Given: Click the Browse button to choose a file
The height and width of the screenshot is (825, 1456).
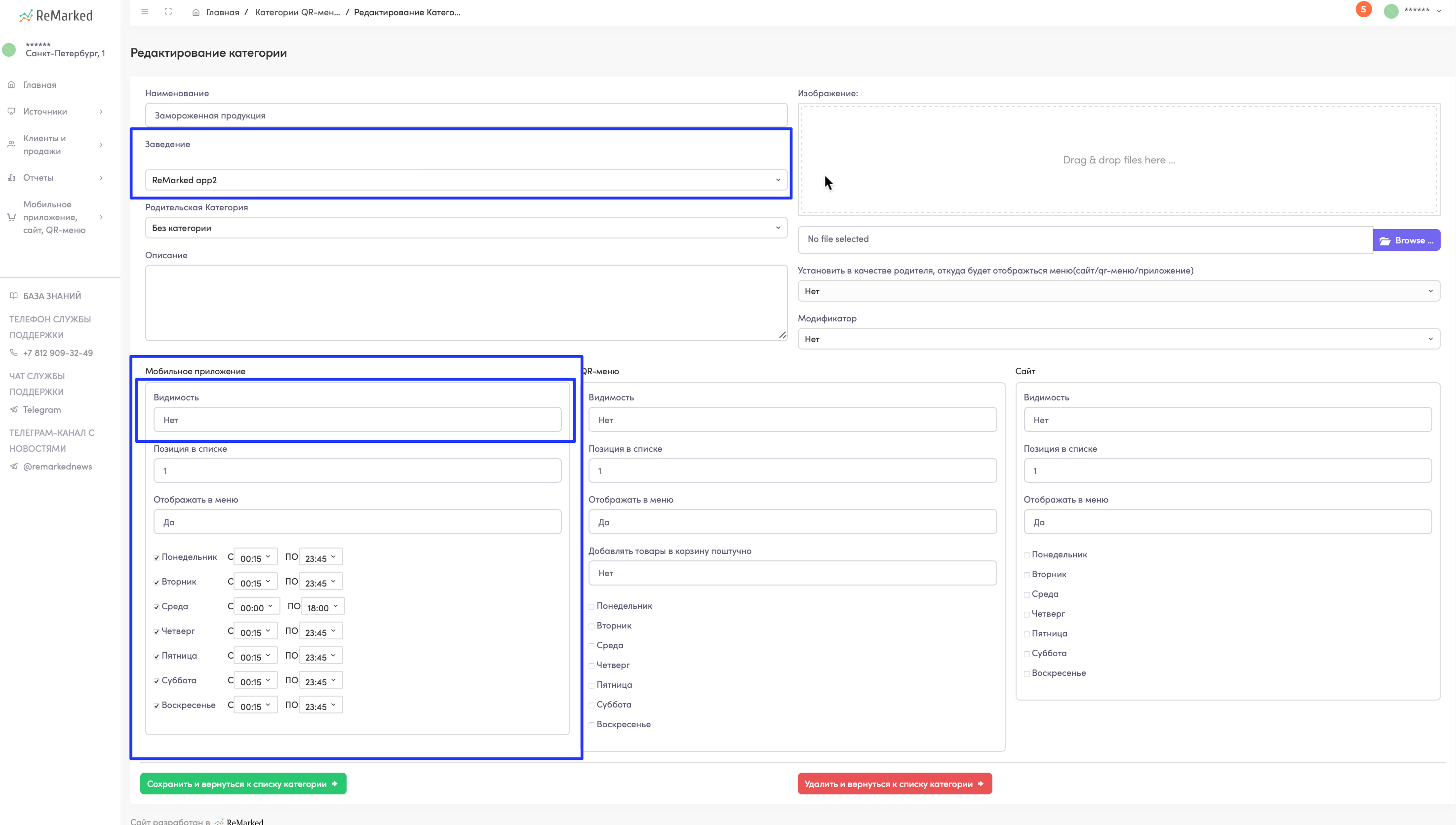Looking at the screenshot, I should click(x=1406, y=240).
